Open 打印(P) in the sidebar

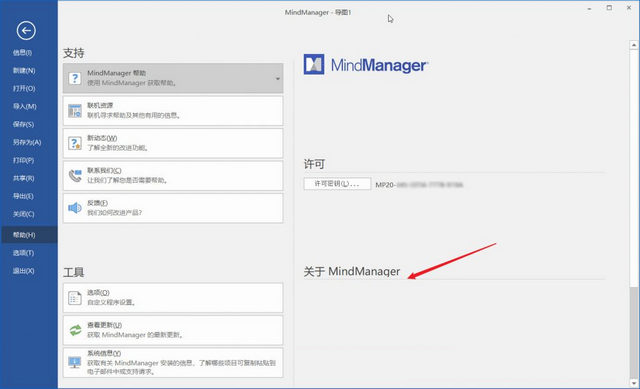coord(23,160)
